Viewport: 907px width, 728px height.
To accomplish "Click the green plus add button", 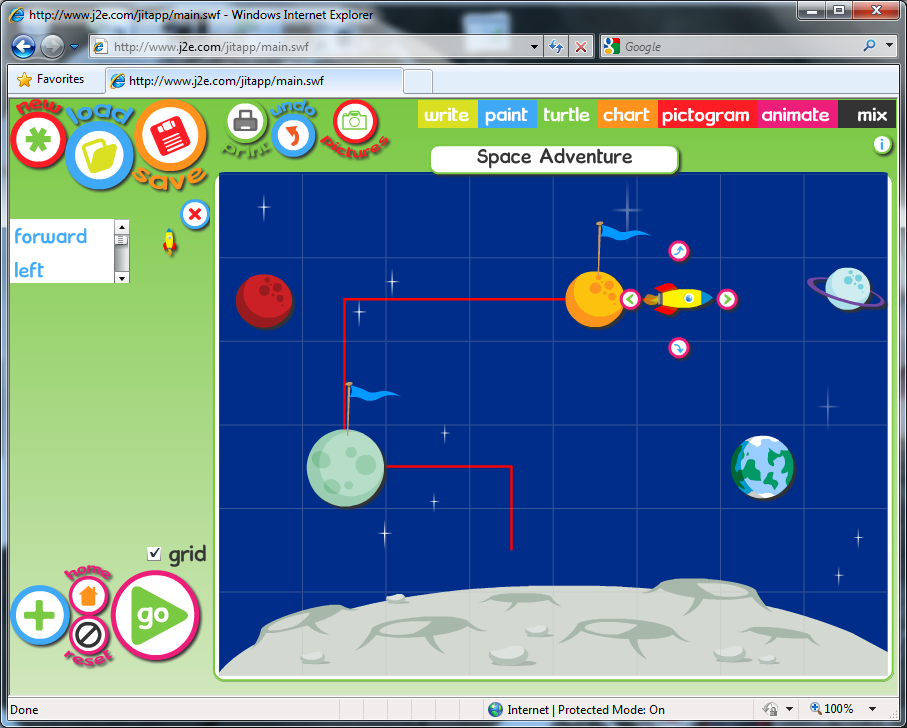I will click(39, 615).
